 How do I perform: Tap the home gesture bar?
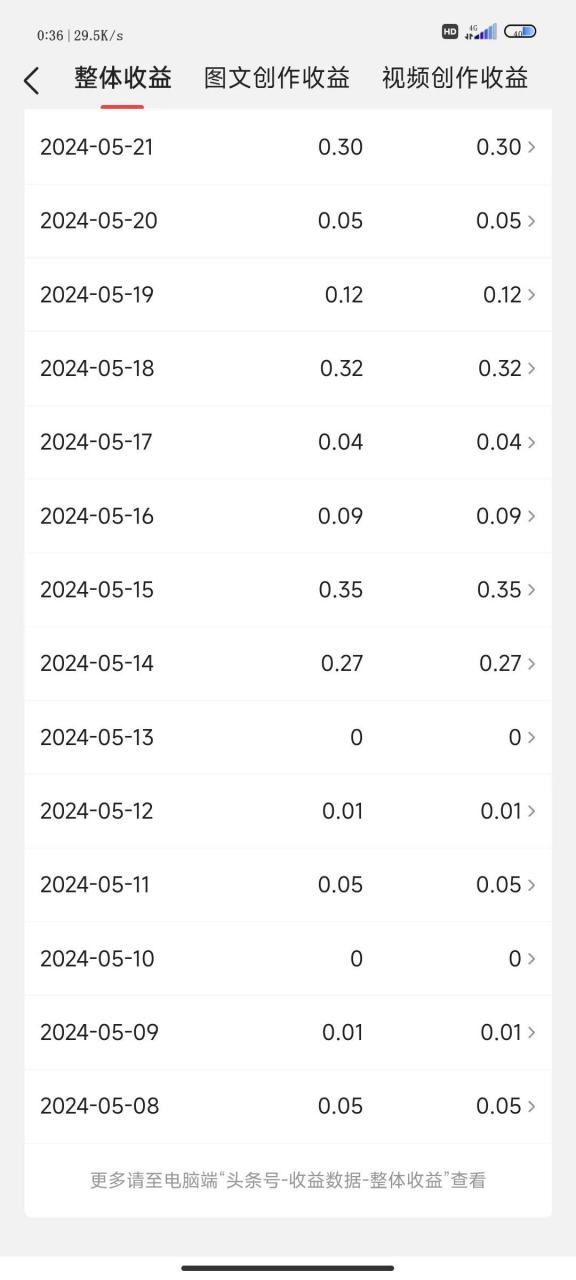tap(288, 1268)
